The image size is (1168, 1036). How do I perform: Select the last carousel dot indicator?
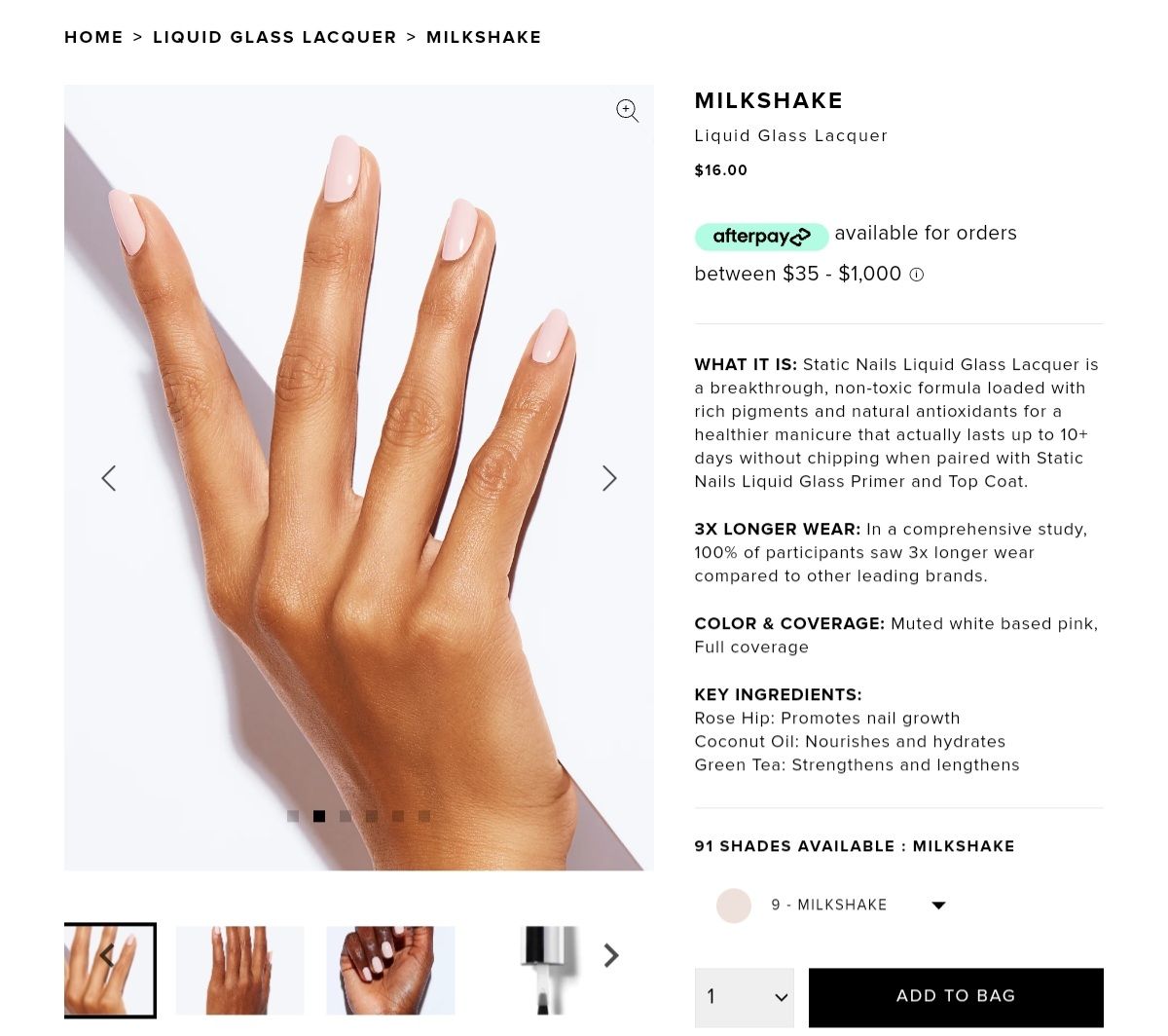(424, 816)
